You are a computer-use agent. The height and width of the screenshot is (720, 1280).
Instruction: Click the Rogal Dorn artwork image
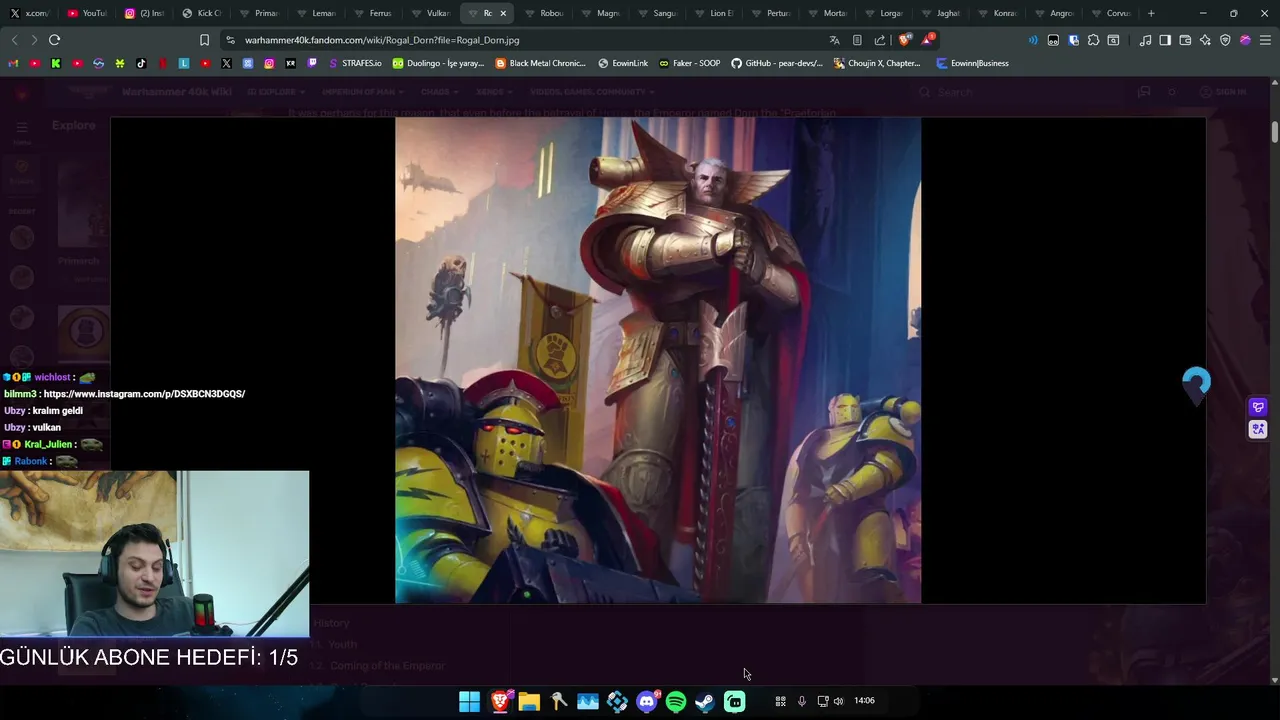pos(658,360)
